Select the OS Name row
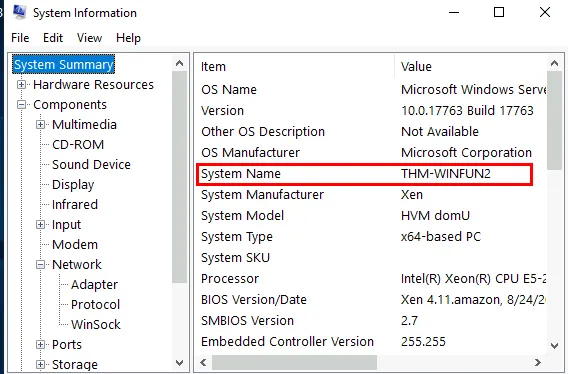Image resolution: width=568 pixels, height=374 pixels. 371,90
